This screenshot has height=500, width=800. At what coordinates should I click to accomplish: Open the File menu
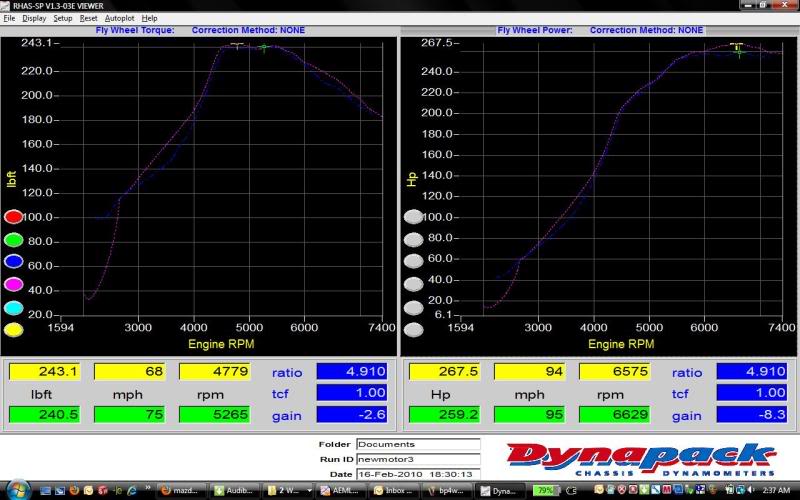[9, 18]
